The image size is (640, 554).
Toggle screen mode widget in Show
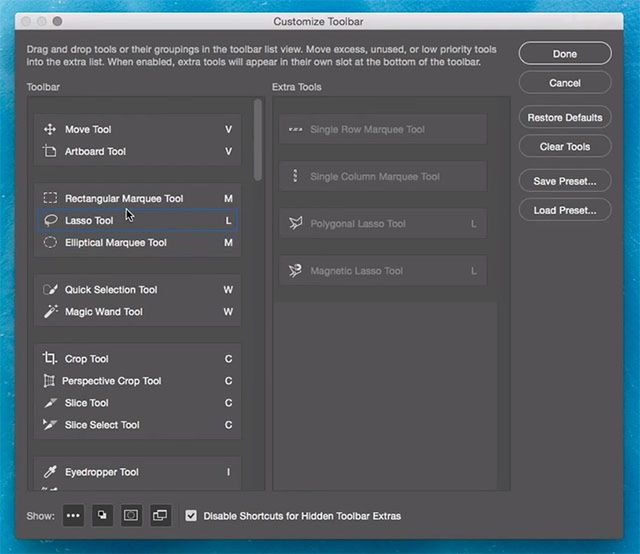160,515
